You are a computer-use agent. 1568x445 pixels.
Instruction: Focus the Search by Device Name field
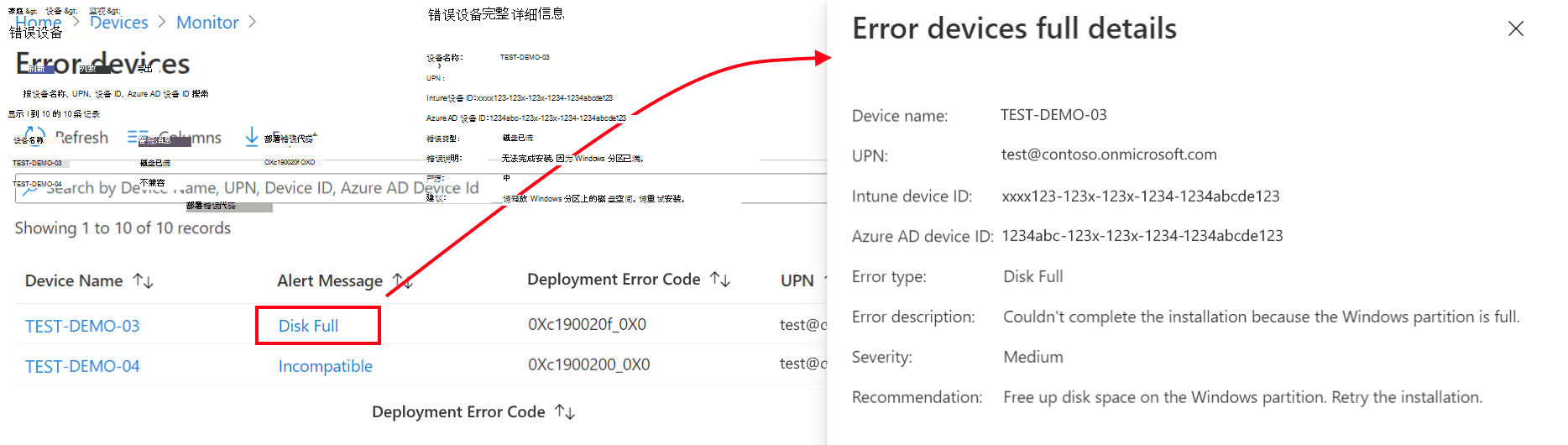(x=336, y=189)
